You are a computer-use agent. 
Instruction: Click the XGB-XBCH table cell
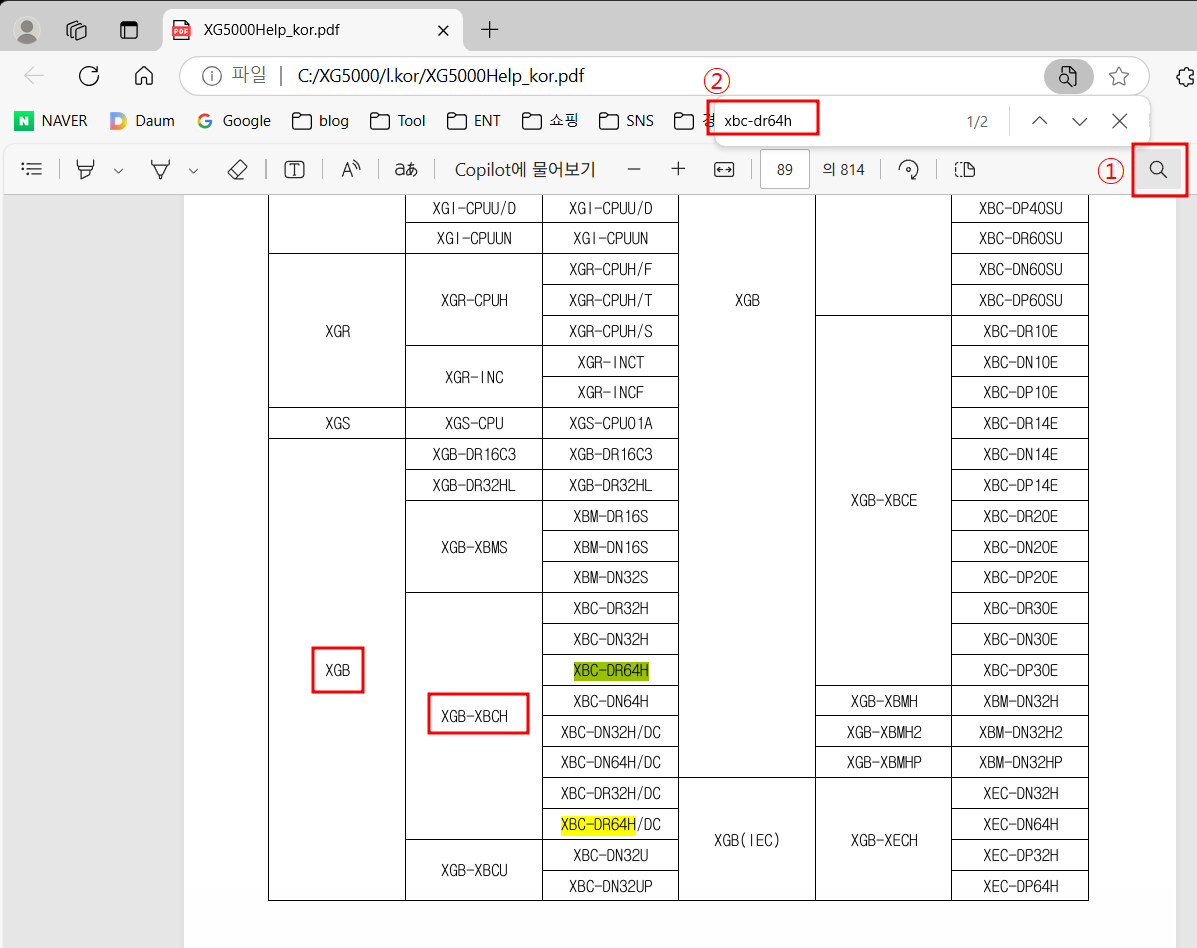474,716
